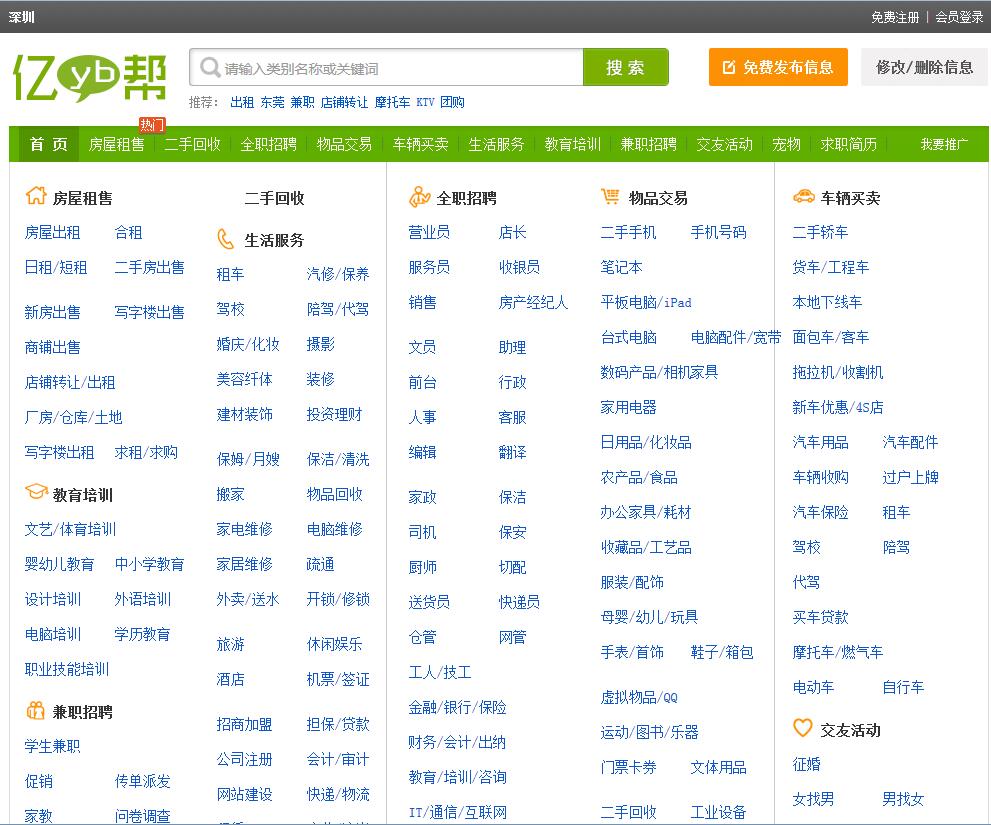Image resolution: width=991 pixels, height=825 pixels.
Task: Click the phone icon beside 生活服务
Action: (226, 239)
